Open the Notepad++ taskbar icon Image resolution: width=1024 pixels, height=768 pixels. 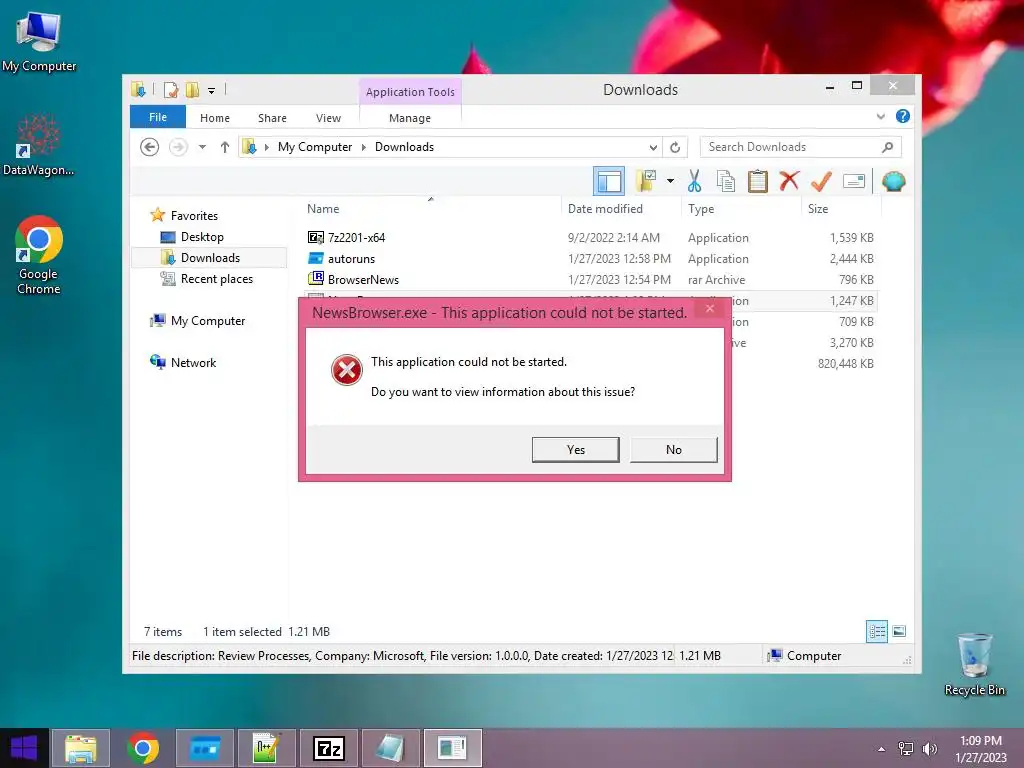tap(266, 748)
